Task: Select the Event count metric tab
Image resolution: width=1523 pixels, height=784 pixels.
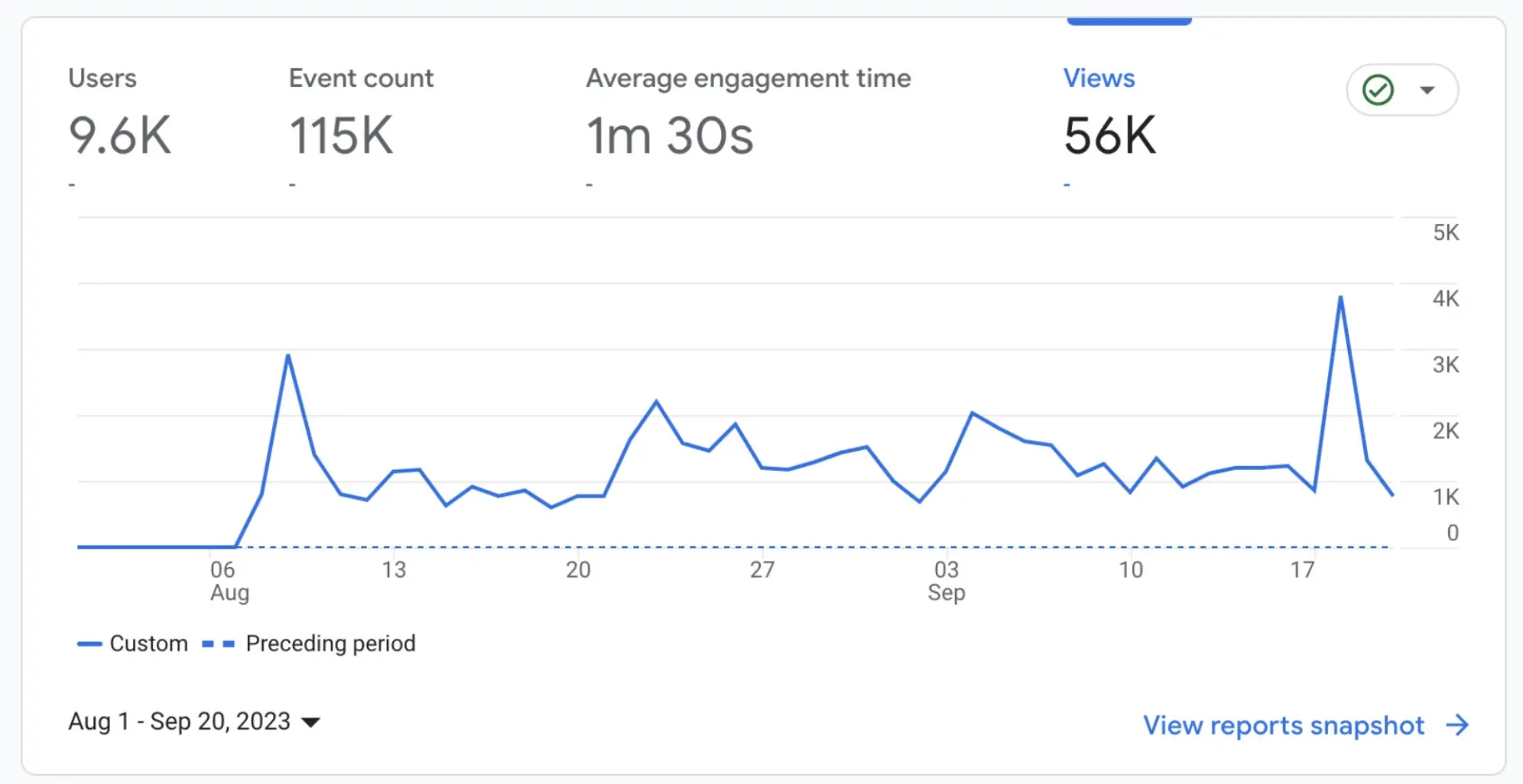Action: pos(361,79)
